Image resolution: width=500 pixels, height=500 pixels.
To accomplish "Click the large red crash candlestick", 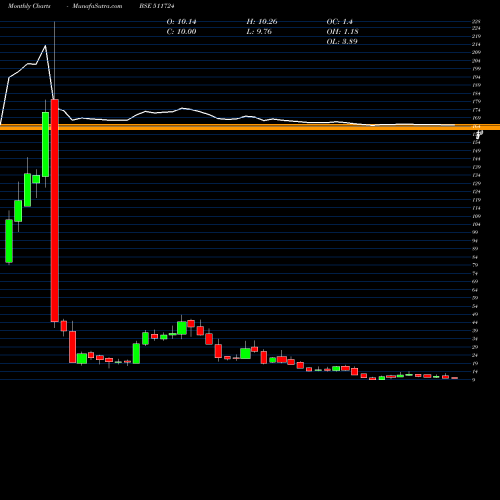I will click(55, 210).
